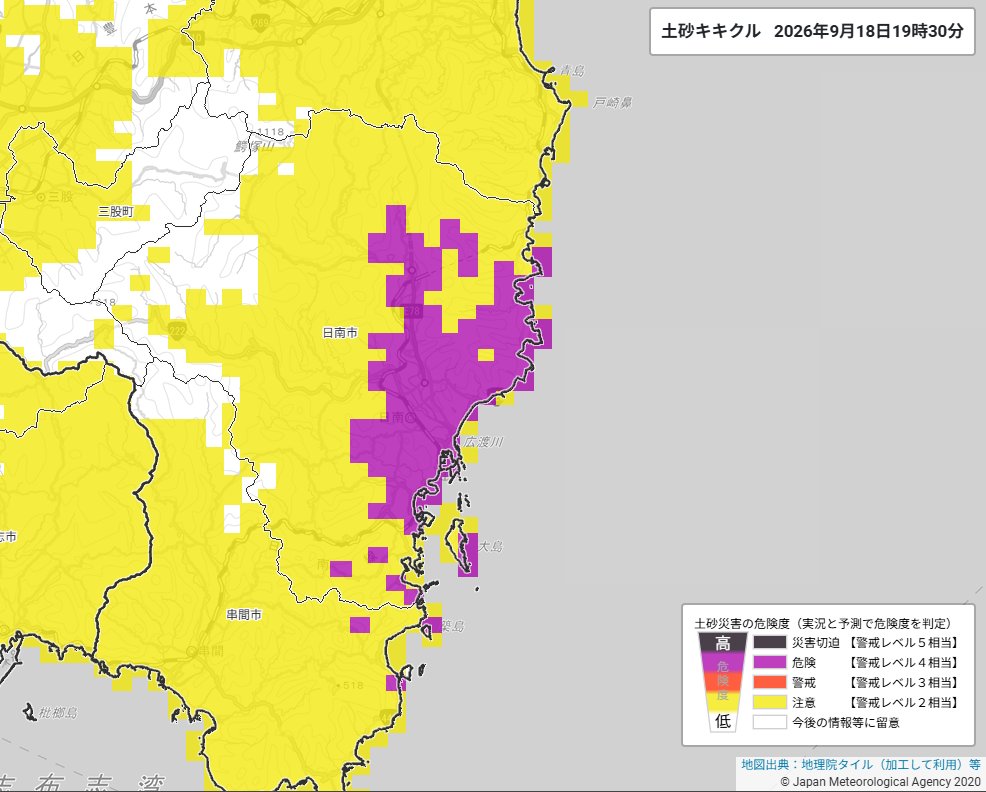Viewport: 986px width, 792px height.
Task: Click the 日南市 city label
Action: point(340,333)
